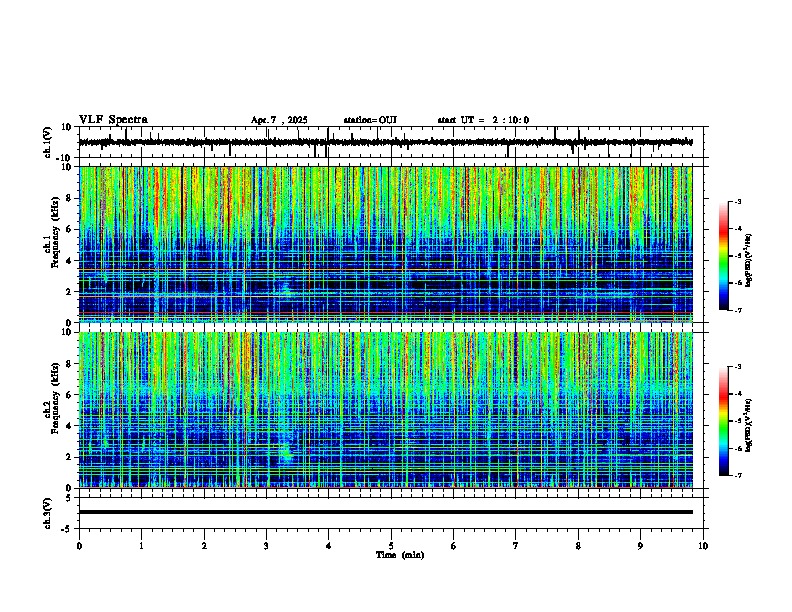This screenshot has width=792, height=612.
Task: Click the "2" kHz tick of ch.1 spectrogram
Action: [70, 292]
